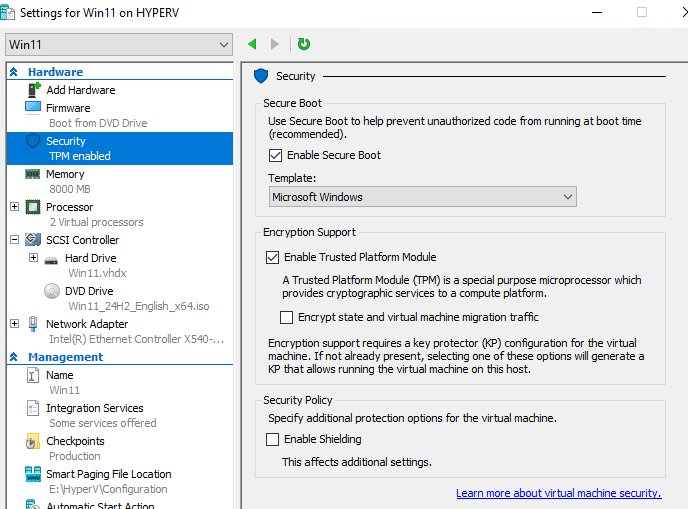Screen dimensions: 688x509
Task: Click the Add Hardware icon
Action: pos(34,90)
